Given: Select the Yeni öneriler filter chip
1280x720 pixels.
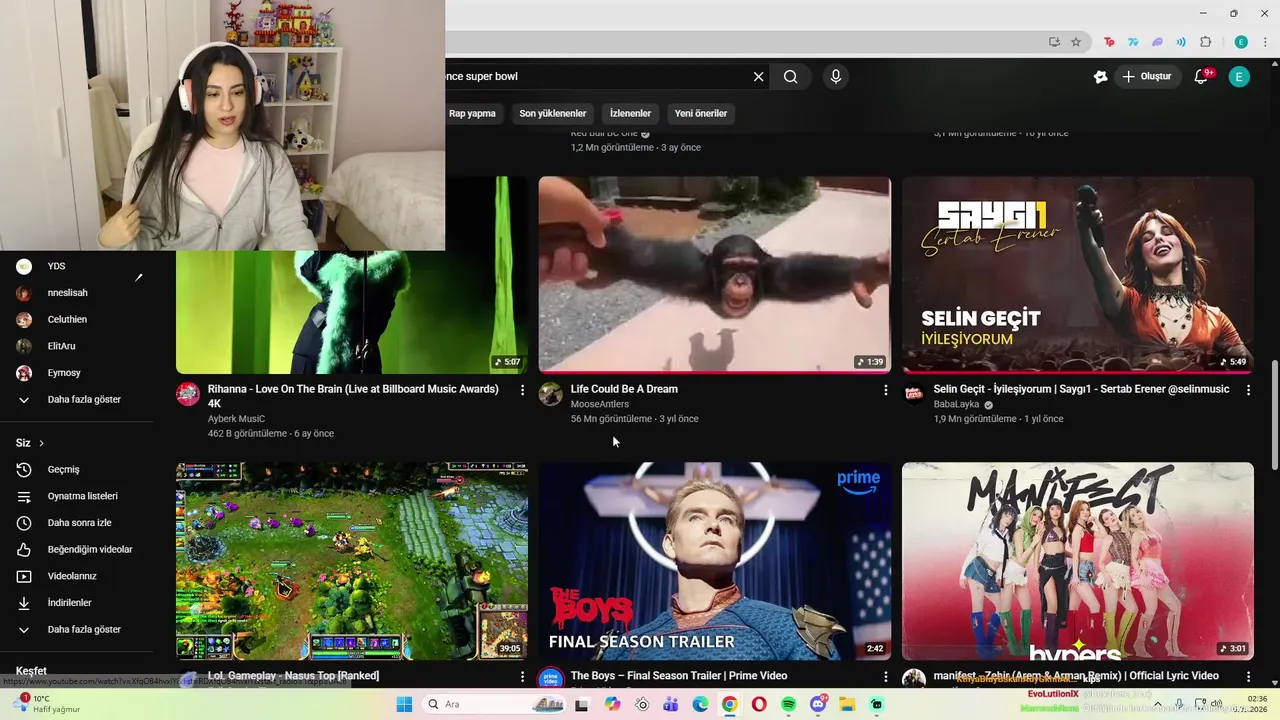Looking at the screenshot, I should pos(701,113).
